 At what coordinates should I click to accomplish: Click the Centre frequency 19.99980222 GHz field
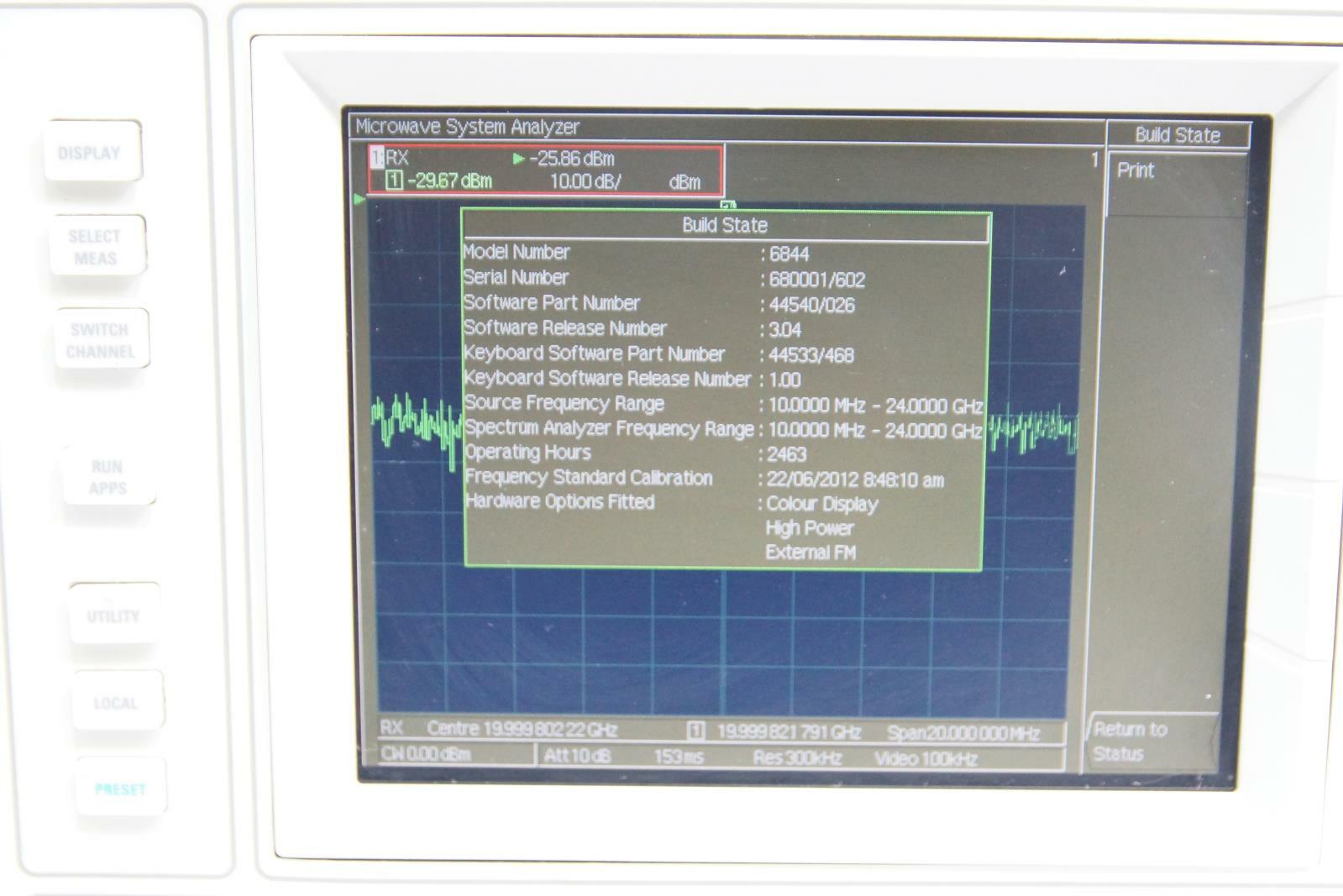522,728
